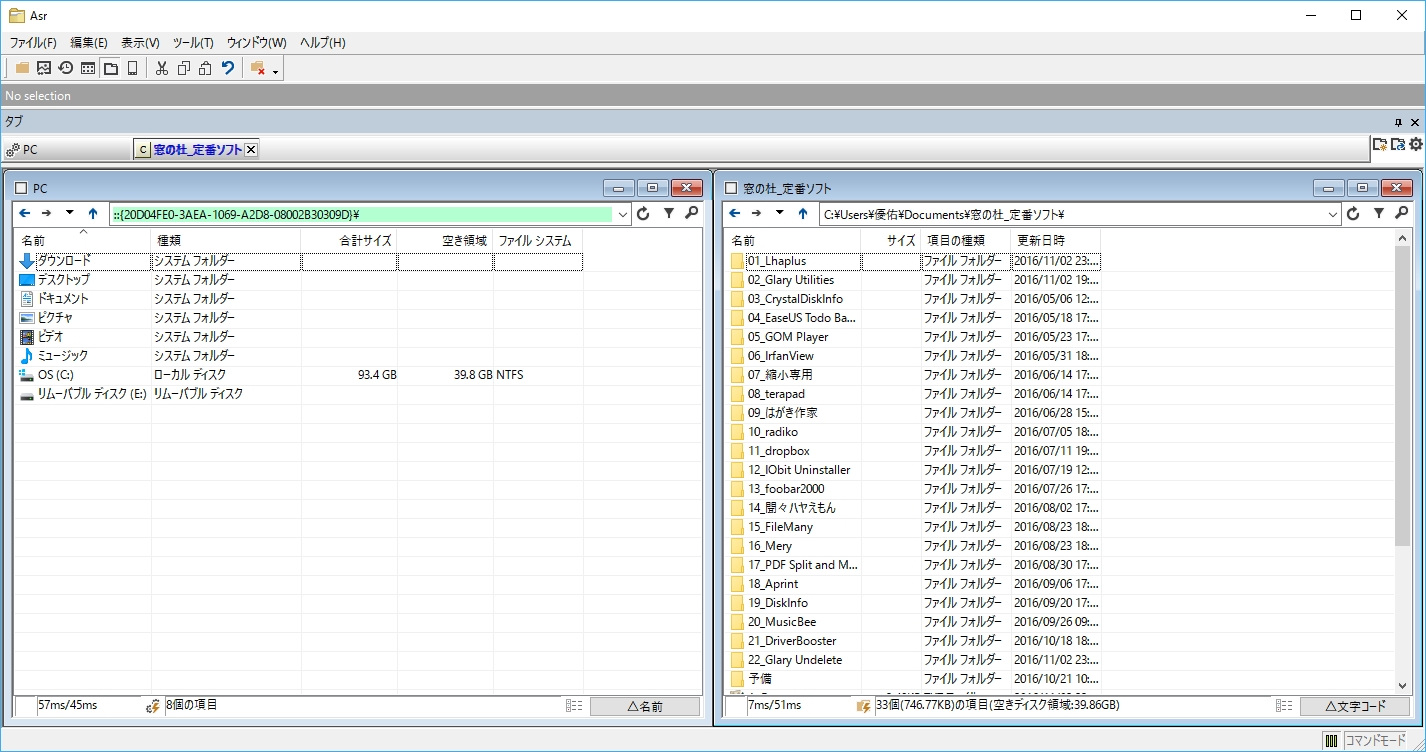Change view mode icon in 窓の杜_定番ソフト status bar
This screenshot has width=1426, height=752.
click(1284, 706)
